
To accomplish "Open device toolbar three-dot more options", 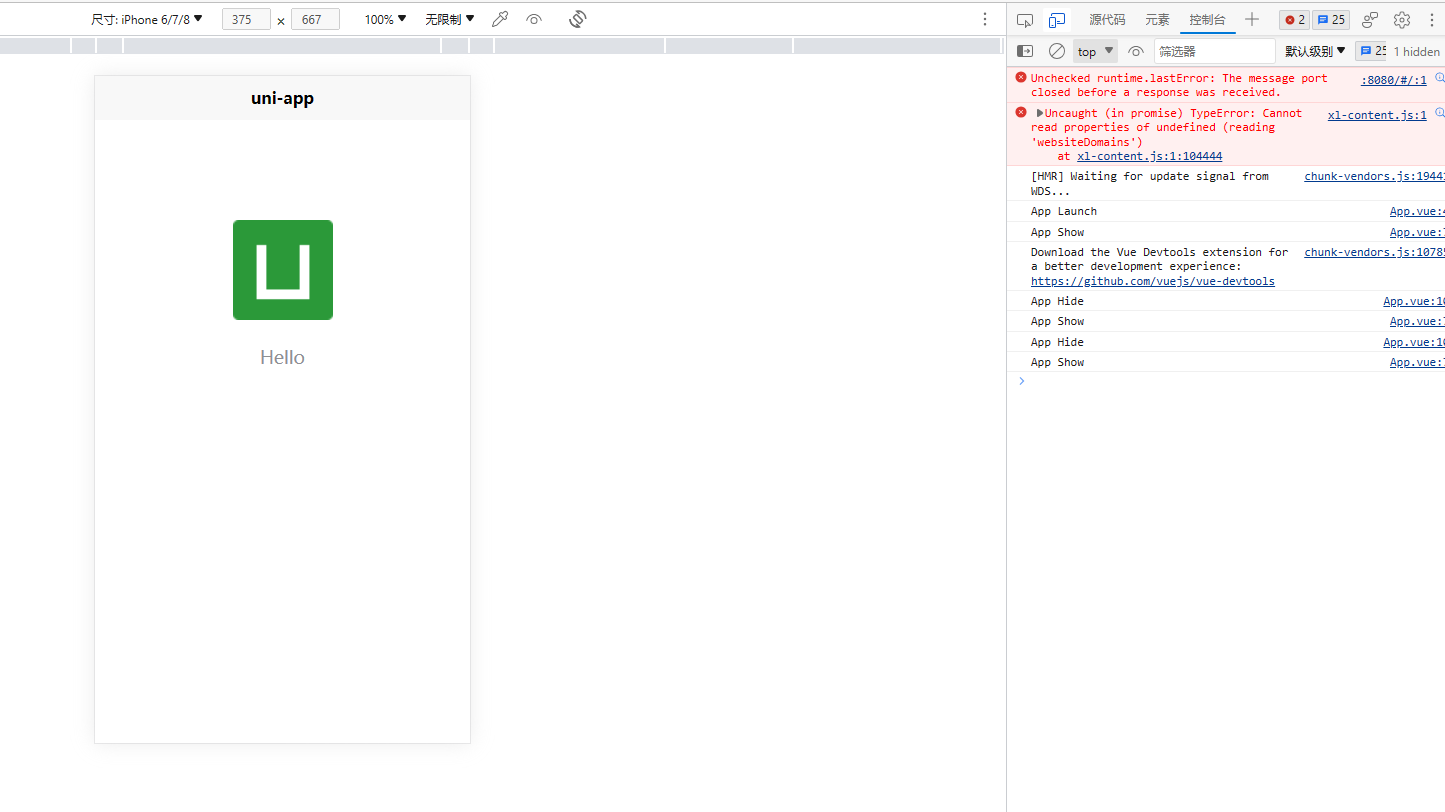I will 985,19.
